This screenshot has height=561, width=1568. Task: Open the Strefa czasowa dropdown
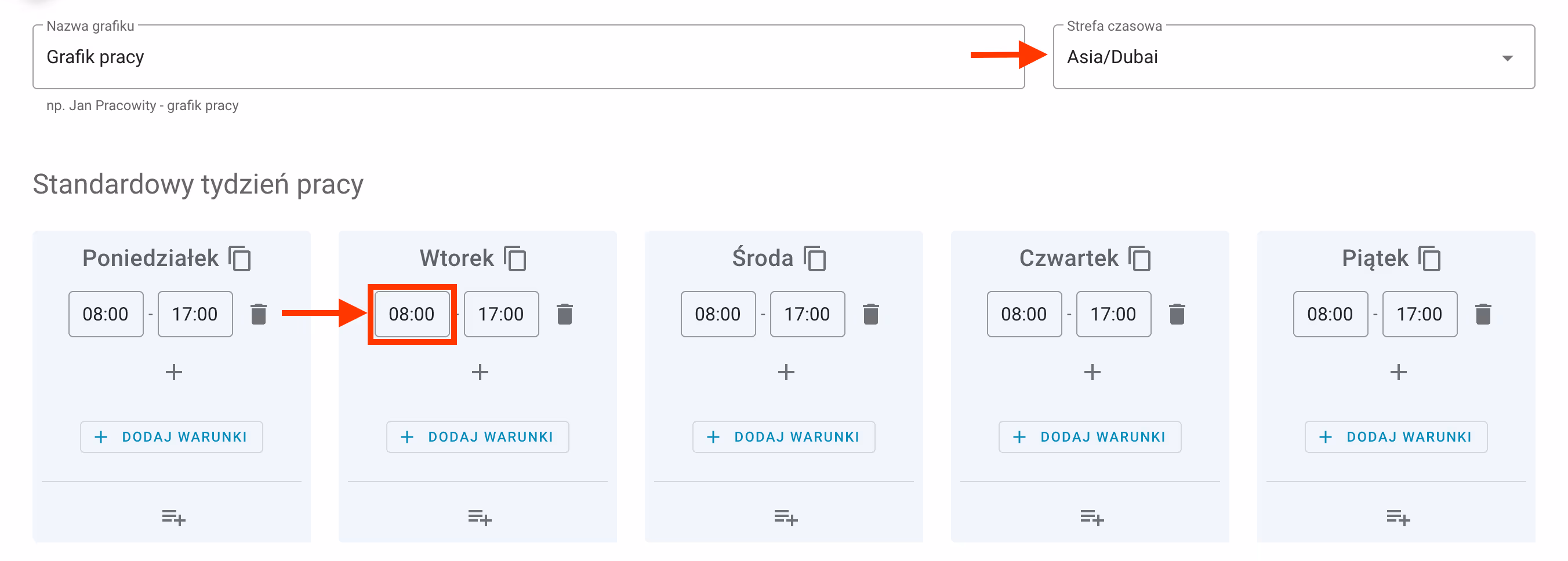(x=1294, y=57)
